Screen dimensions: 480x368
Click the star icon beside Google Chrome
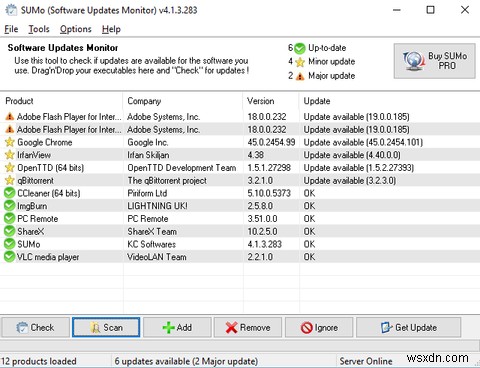tap(10, 142)
